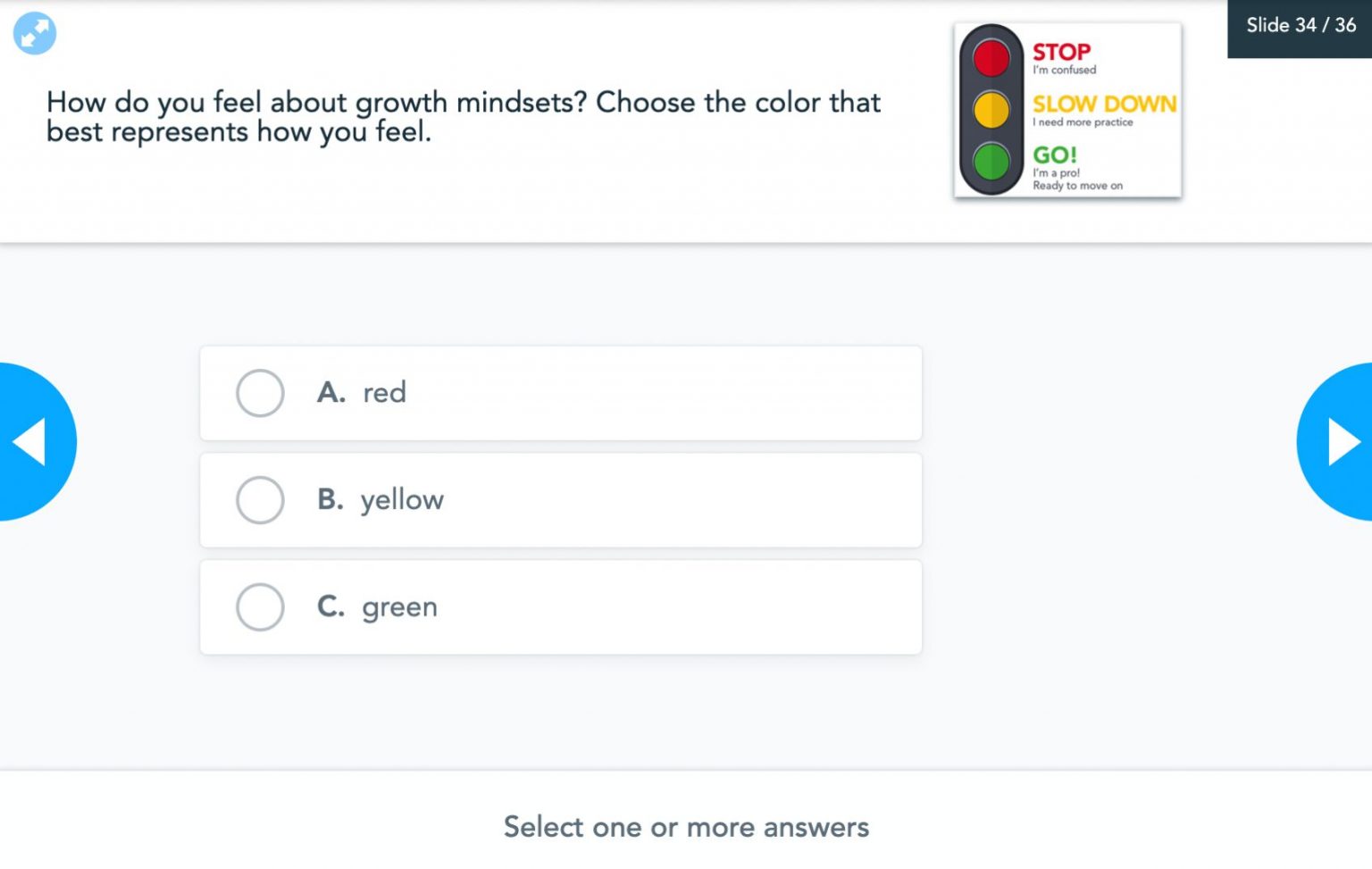This screenshot has height=869, width=1372.
Task: Click "Select one or more answers" prompt
Action: [686, 827]
